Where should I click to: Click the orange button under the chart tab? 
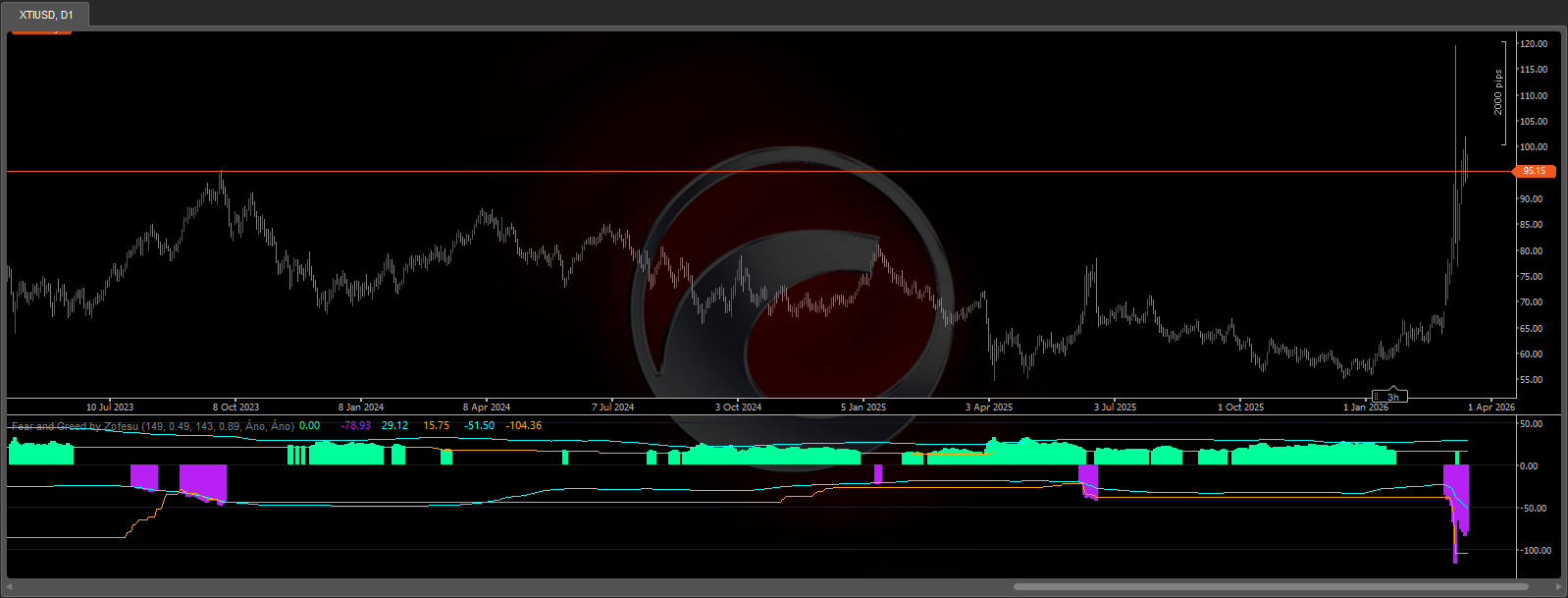(x=41, y=30)
